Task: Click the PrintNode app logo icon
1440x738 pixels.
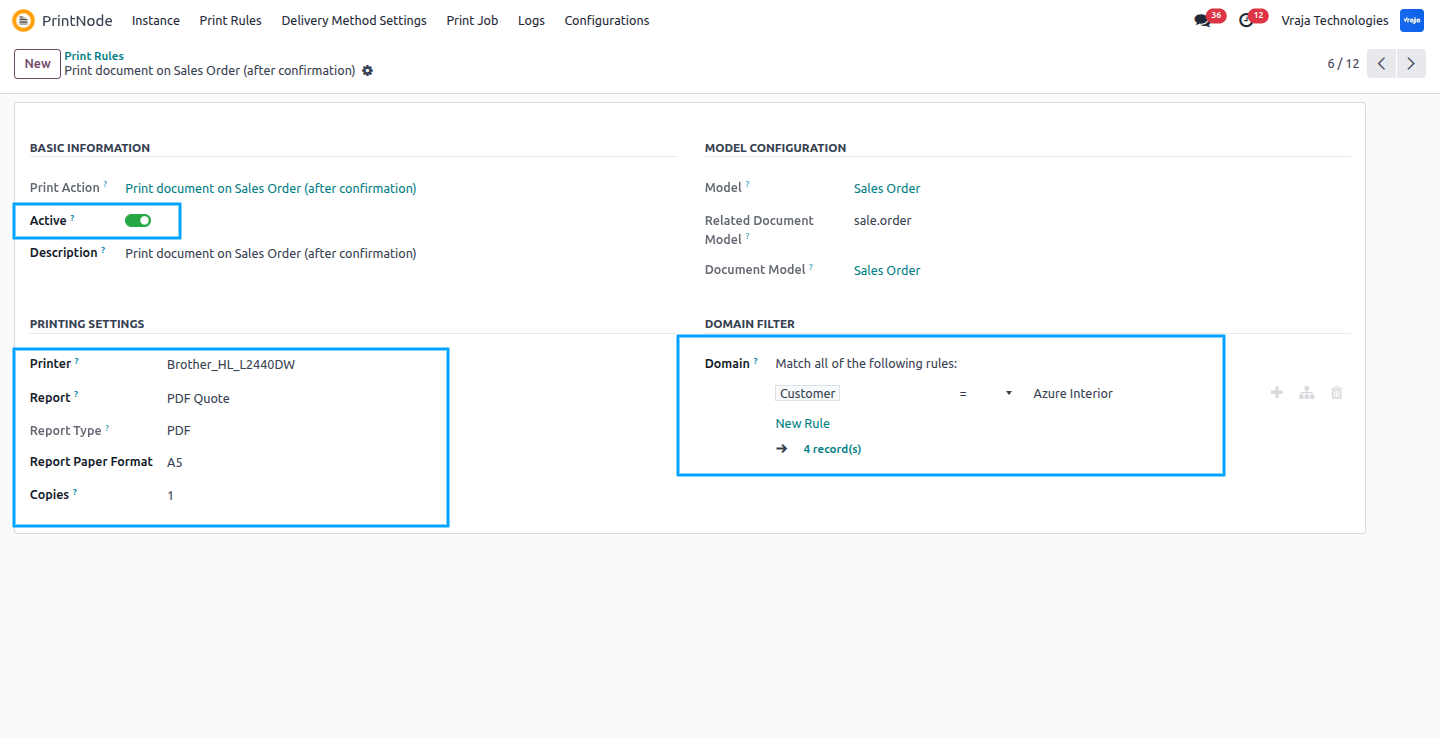Action: tap(23, 20)
